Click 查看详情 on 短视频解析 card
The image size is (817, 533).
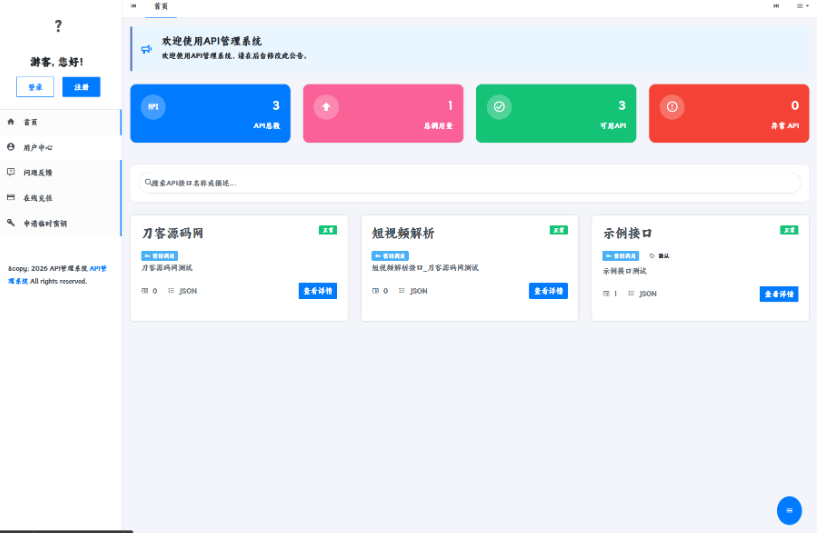click(x=548, y=291)
